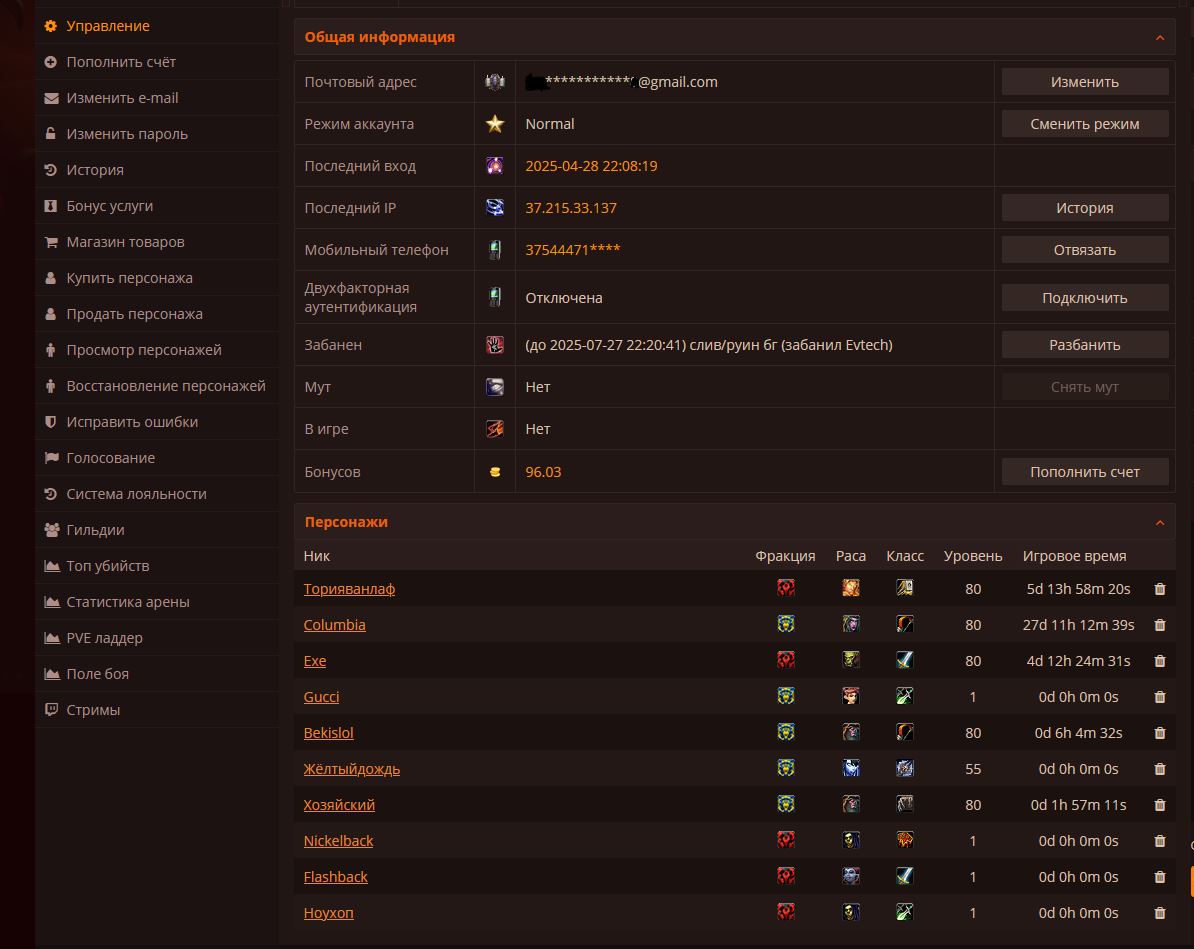Click trash icon in Nickelback row
Image resolution: width=1194 pixels, height=949 pixels.
[x=1160, y=841]
